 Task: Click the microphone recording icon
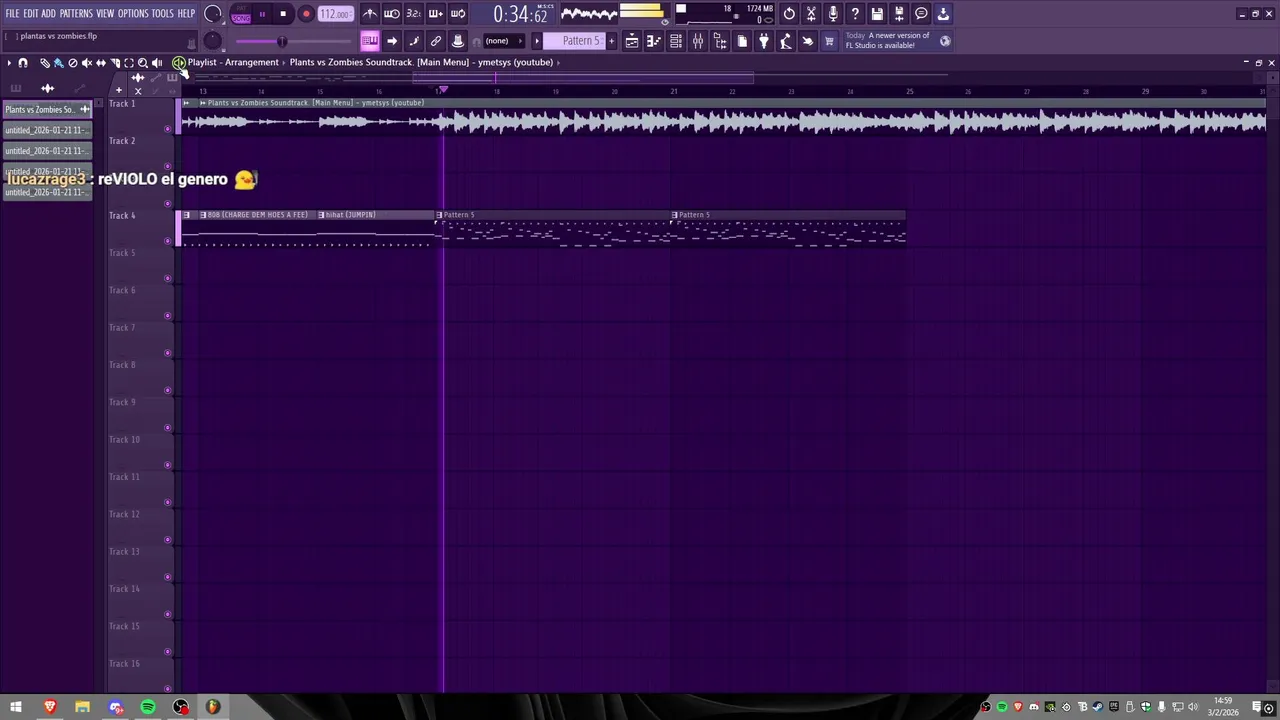click(833, 14)
